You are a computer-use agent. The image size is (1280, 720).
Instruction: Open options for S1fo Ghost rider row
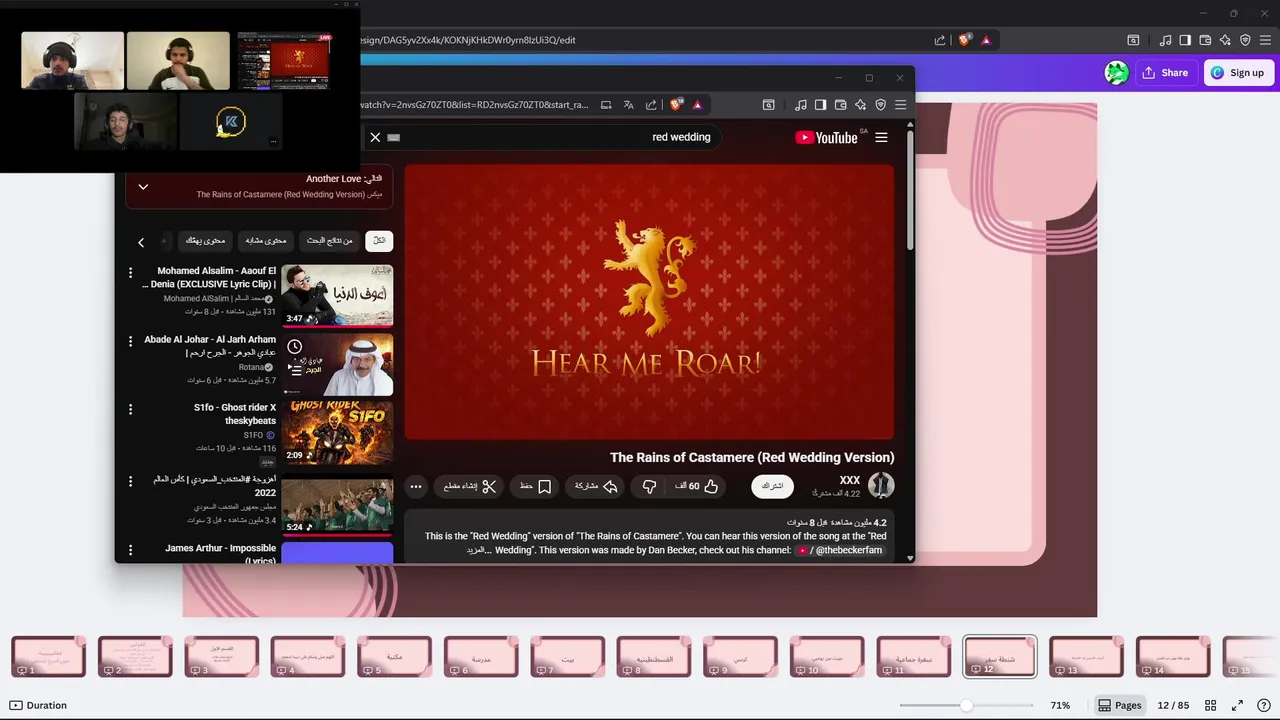130,409
